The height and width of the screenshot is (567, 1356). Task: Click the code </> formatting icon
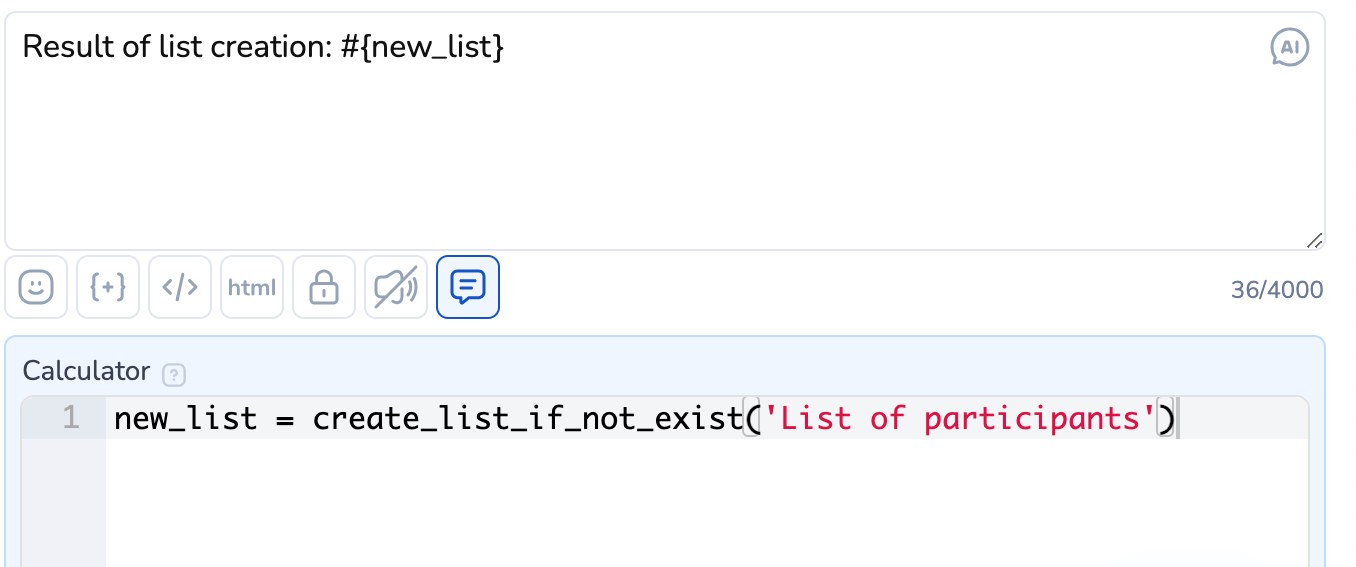(180, 288)
